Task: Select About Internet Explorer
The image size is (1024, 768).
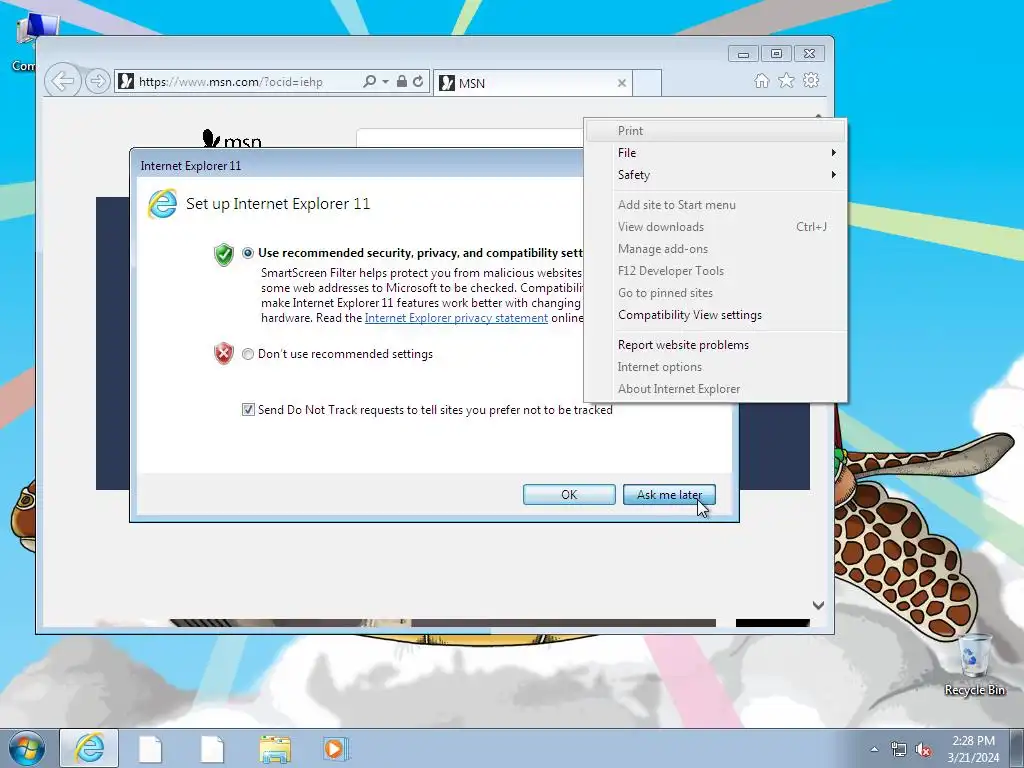Action: click(716, 389)
